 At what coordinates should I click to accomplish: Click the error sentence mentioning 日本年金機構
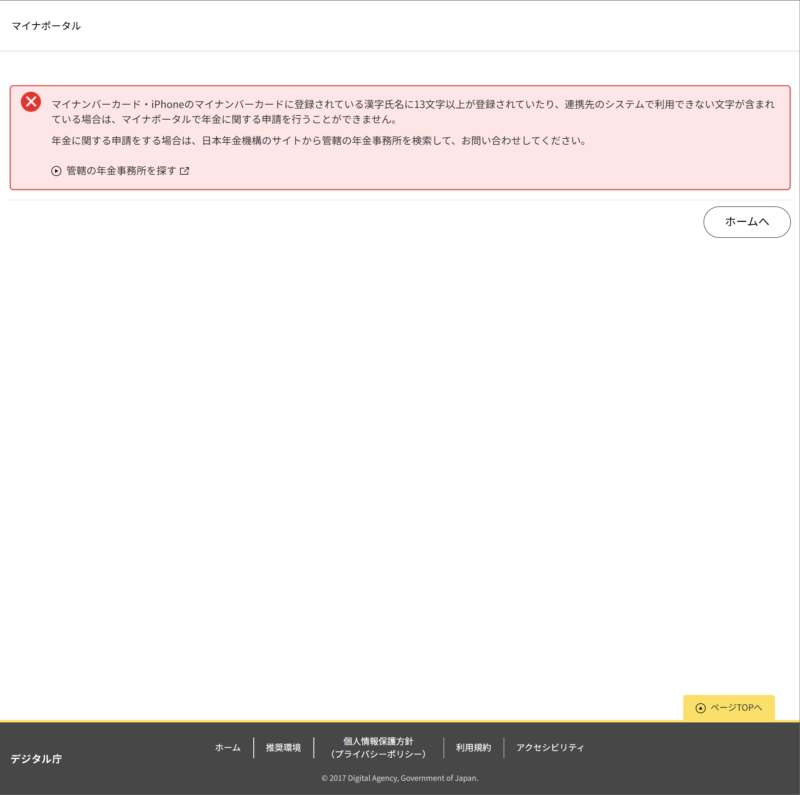pos(318,141)
